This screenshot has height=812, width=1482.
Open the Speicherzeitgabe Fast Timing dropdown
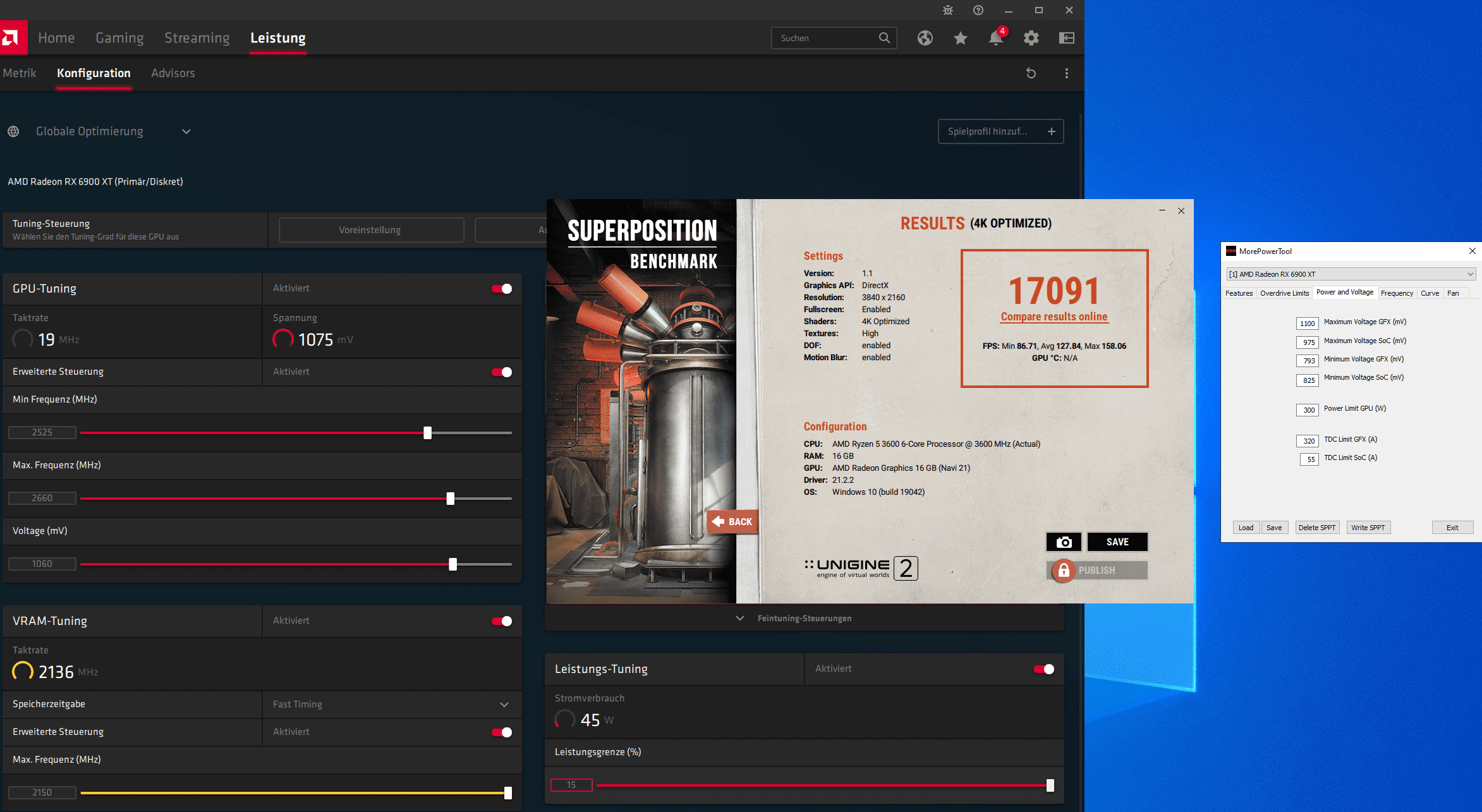coord(504,705)
